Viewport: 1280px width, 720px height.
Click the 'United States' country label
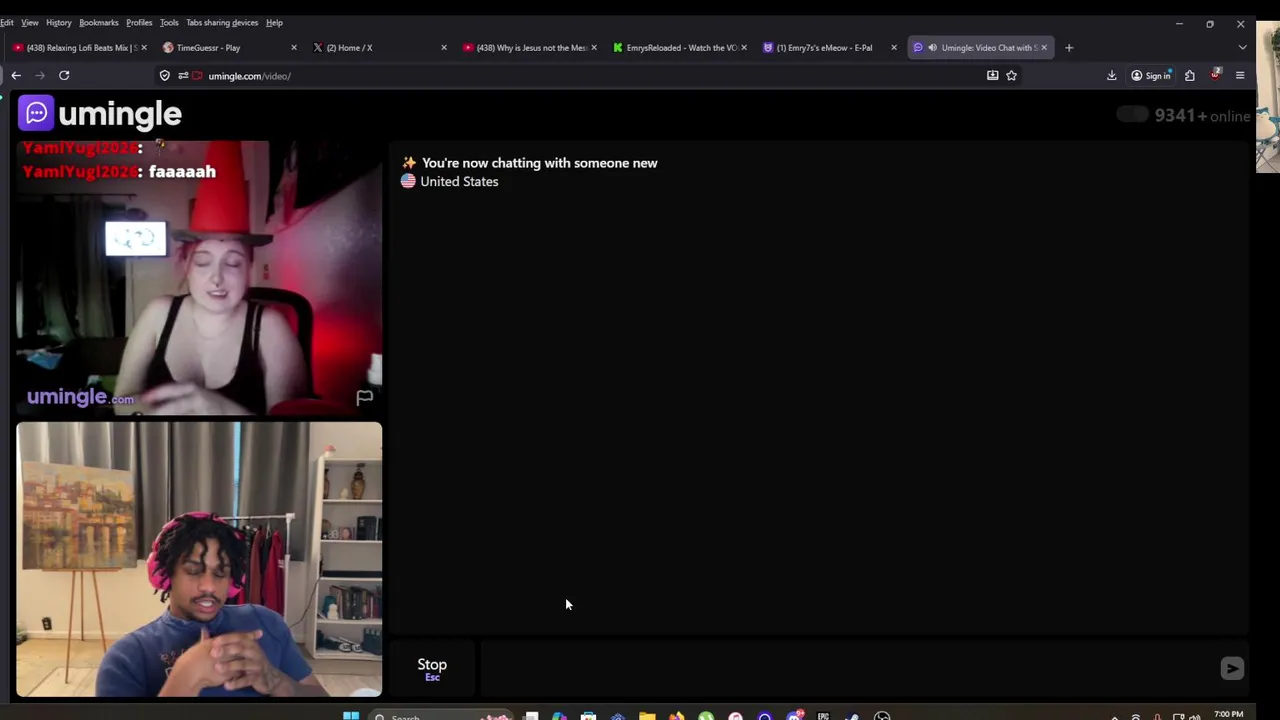coord(459,181)
